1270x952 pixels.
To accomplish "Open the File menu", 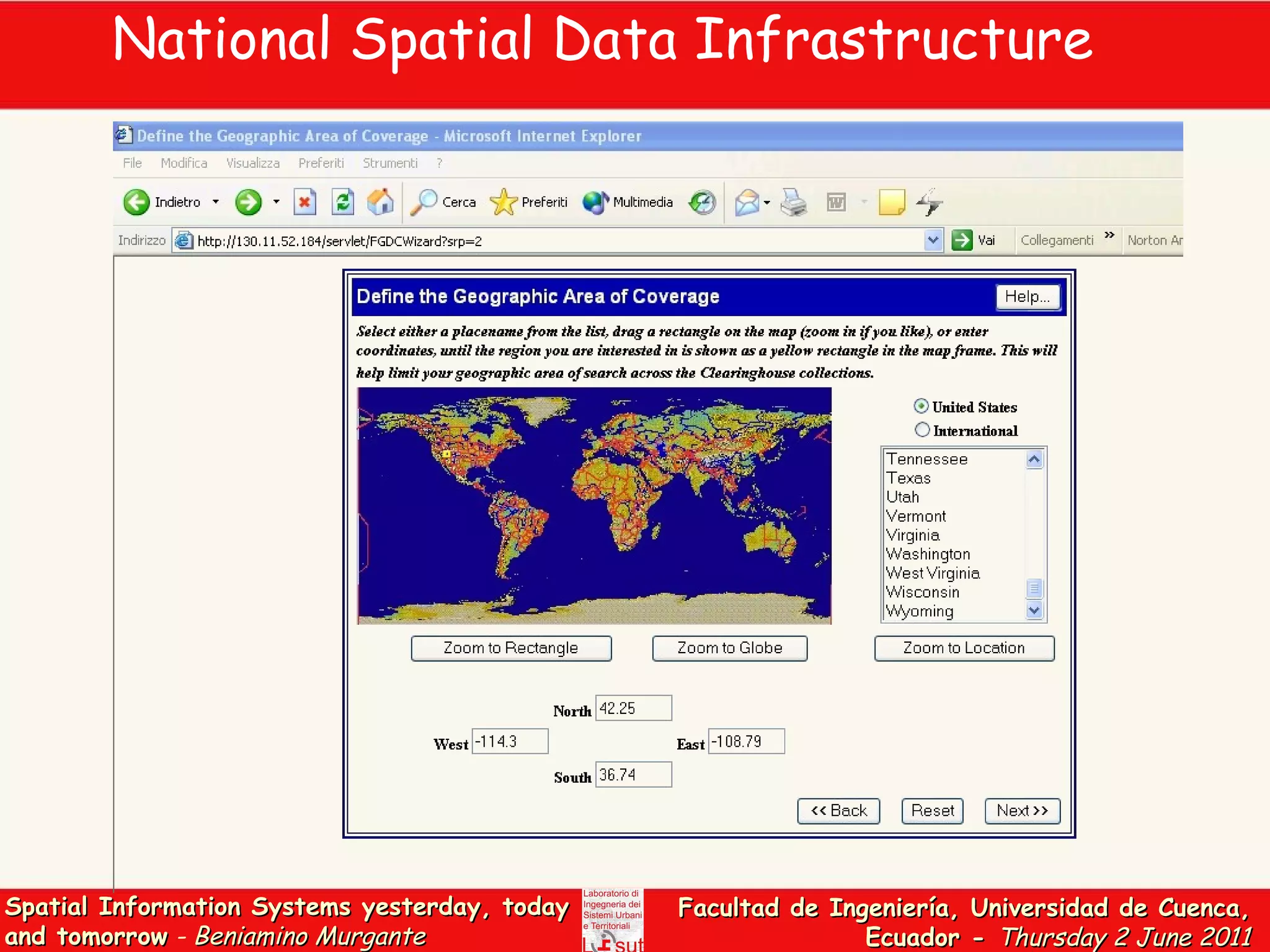I will 132,163.
